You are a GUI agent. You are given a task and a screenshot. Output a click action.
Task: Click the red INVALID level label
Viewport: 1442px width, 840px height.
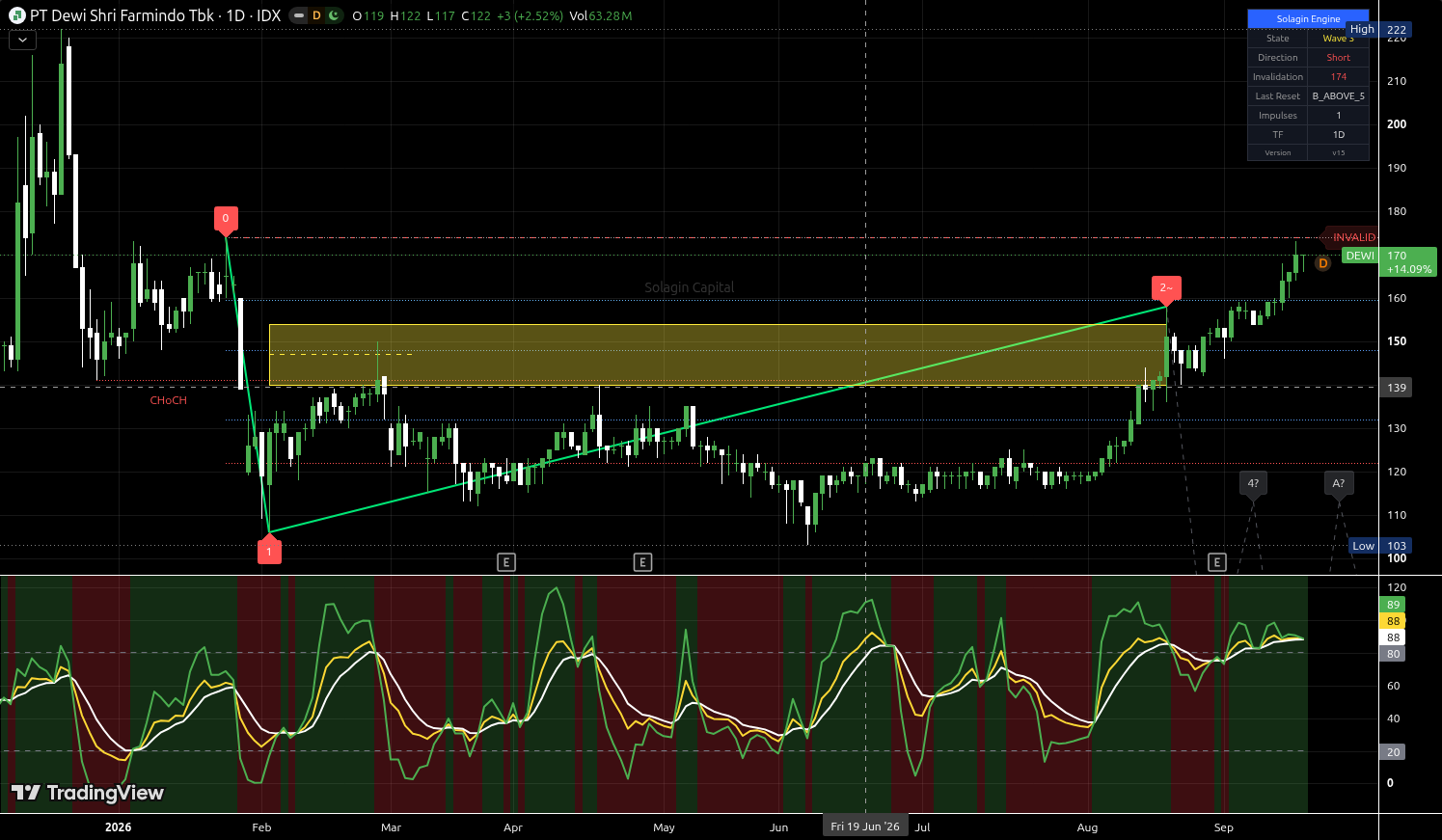1352,237
